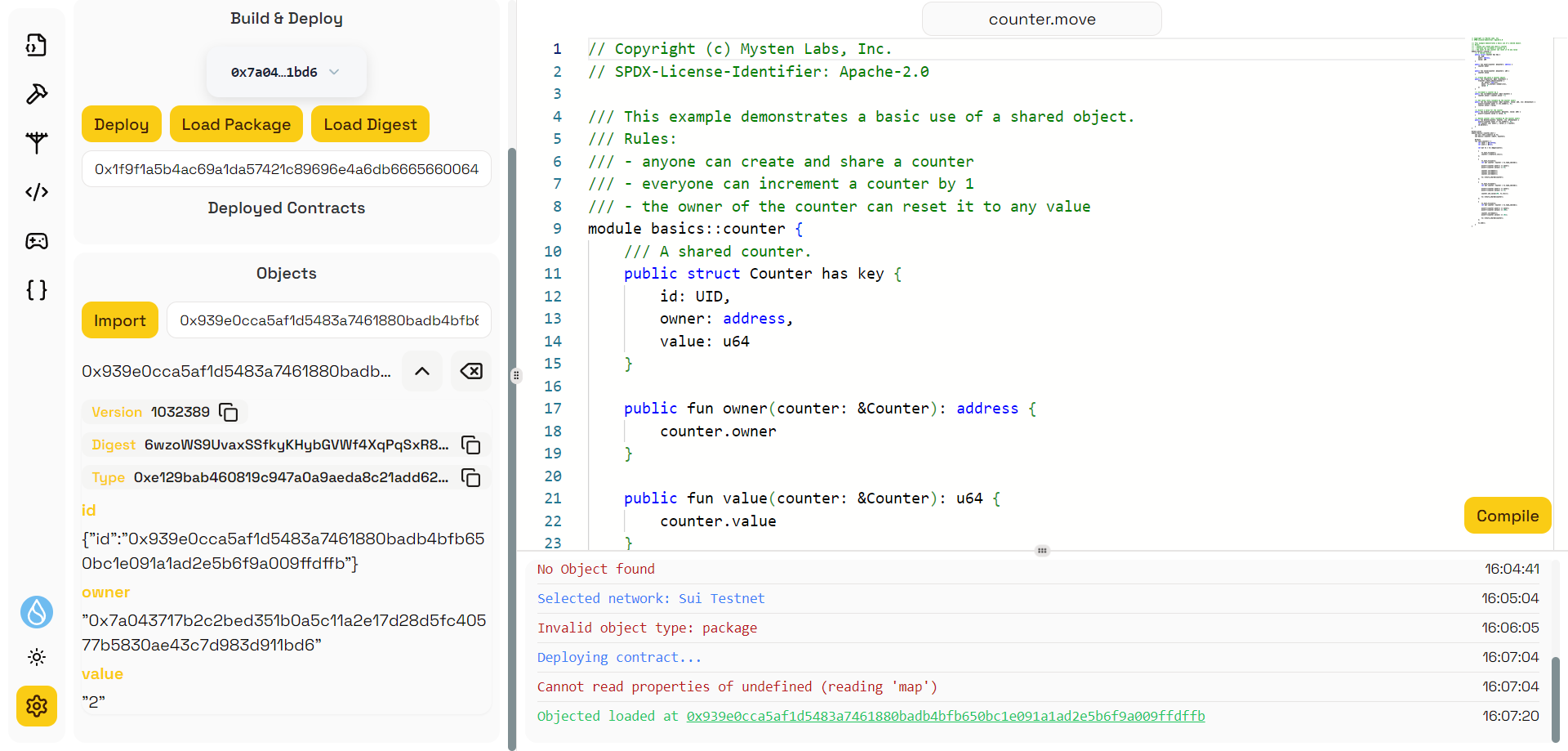Open the curly braces sidebar icon
This screenshot has height=751, width=1568.
point(37,290)
